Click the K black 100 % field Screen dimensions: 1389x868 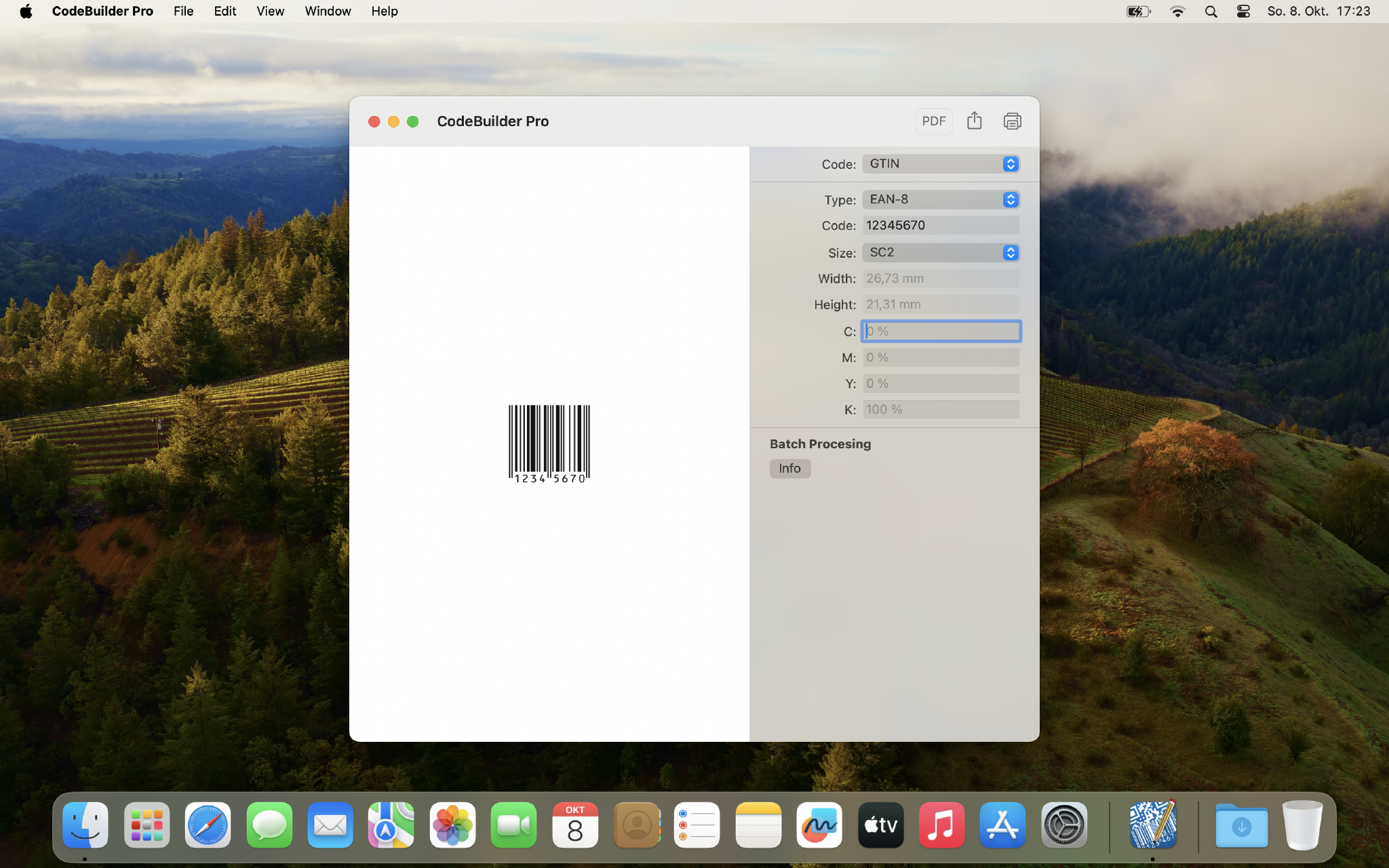pyautogui.click(x=941, y=410)
